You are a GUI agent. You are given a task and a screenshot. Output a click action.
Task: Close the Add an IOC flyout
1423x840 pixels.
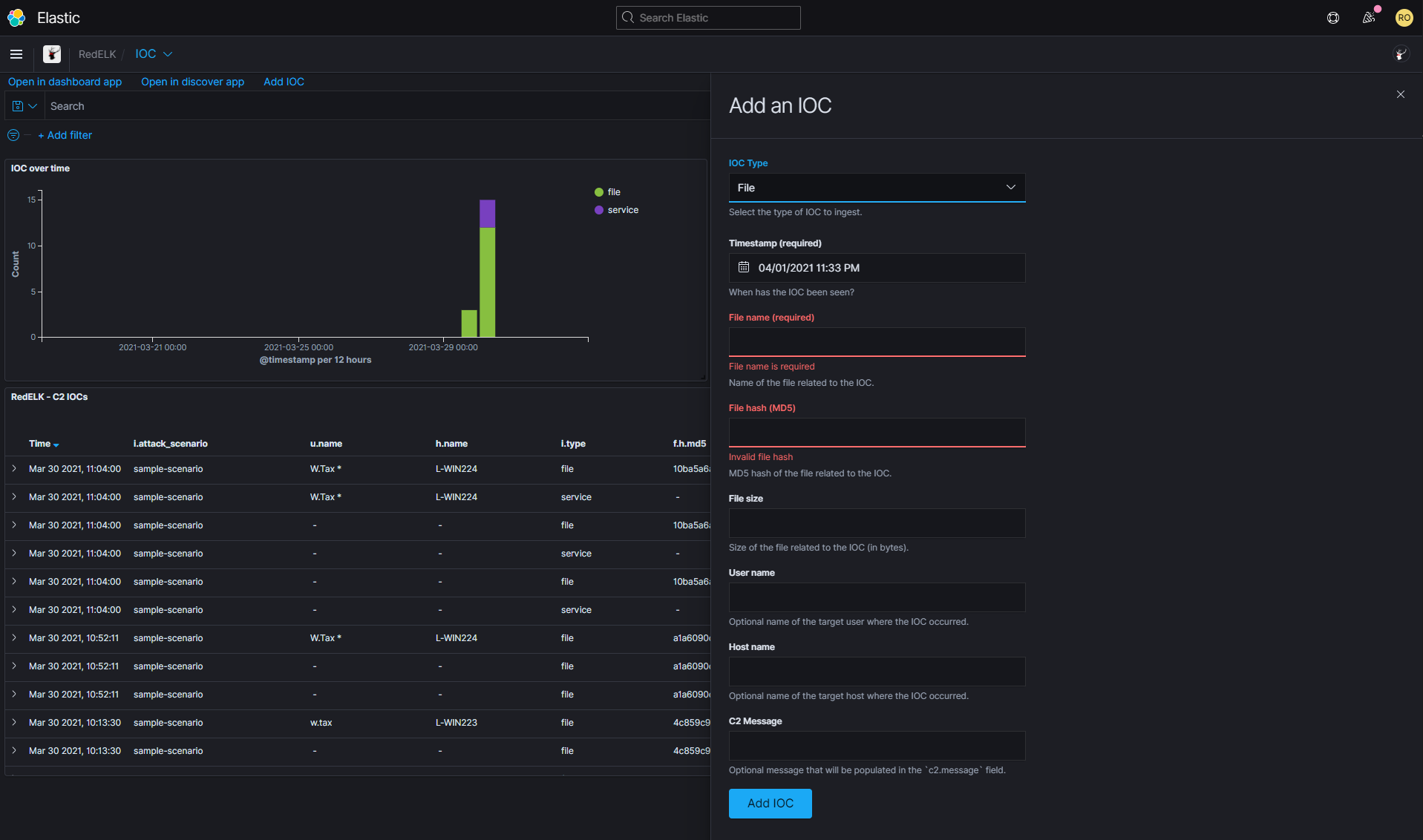coord(1401,94)
